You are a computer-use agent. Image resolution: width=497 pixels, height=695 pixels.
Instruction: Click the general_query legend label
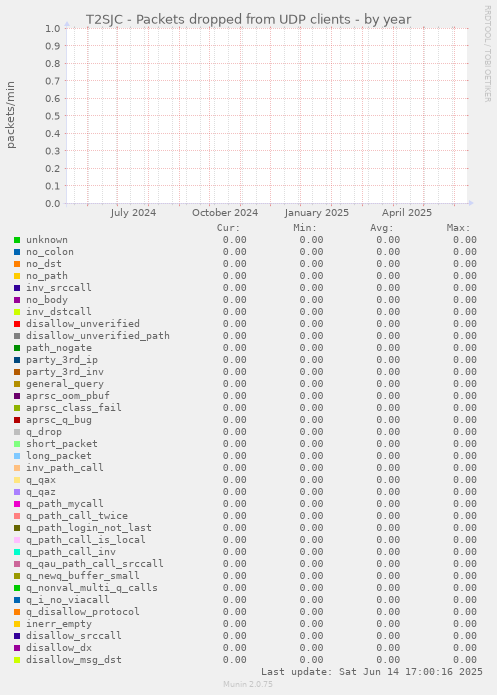point(65,384)
